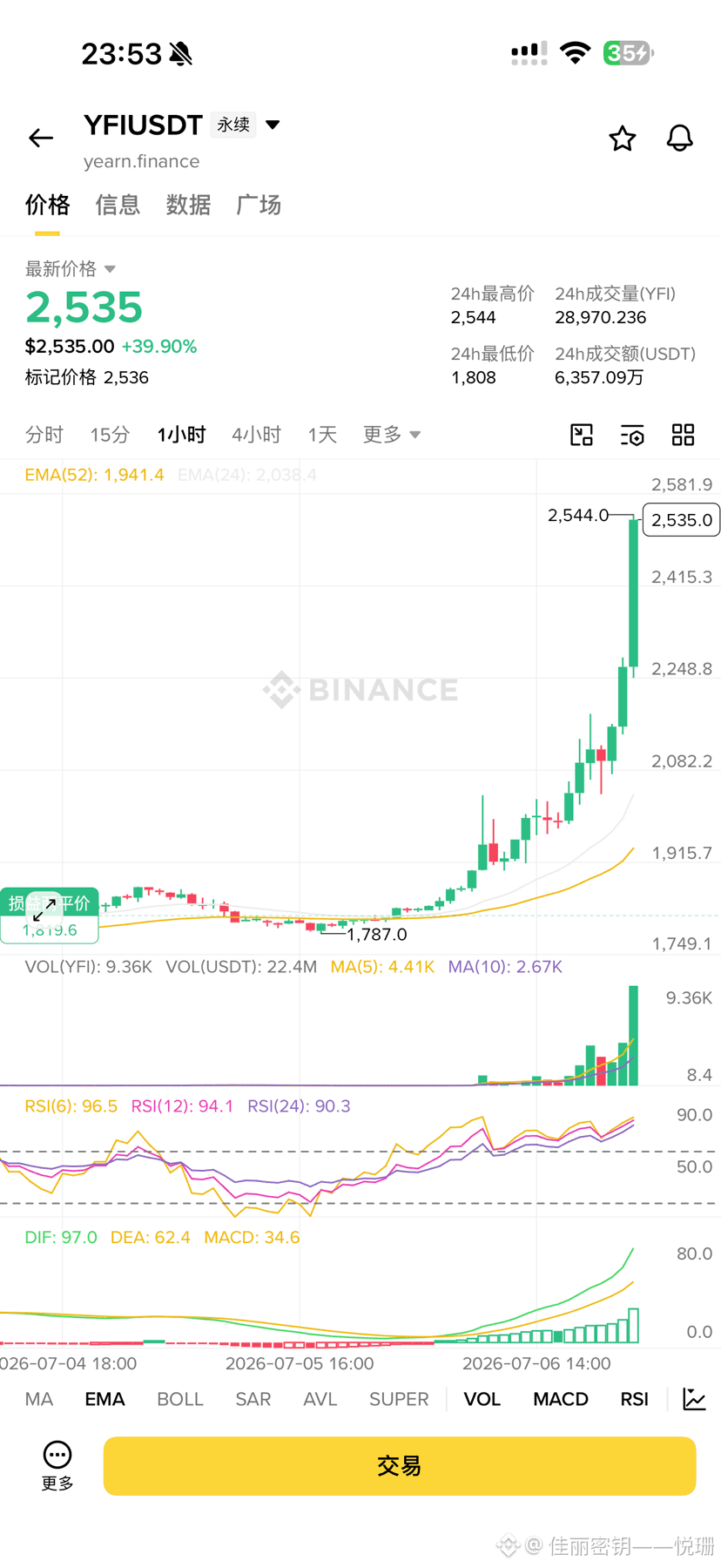Image resolution: width=721 pixels, height=1568 pixels.
Task: Toggle the RSI sub-indicator
Action: [x=634, y=1399]
